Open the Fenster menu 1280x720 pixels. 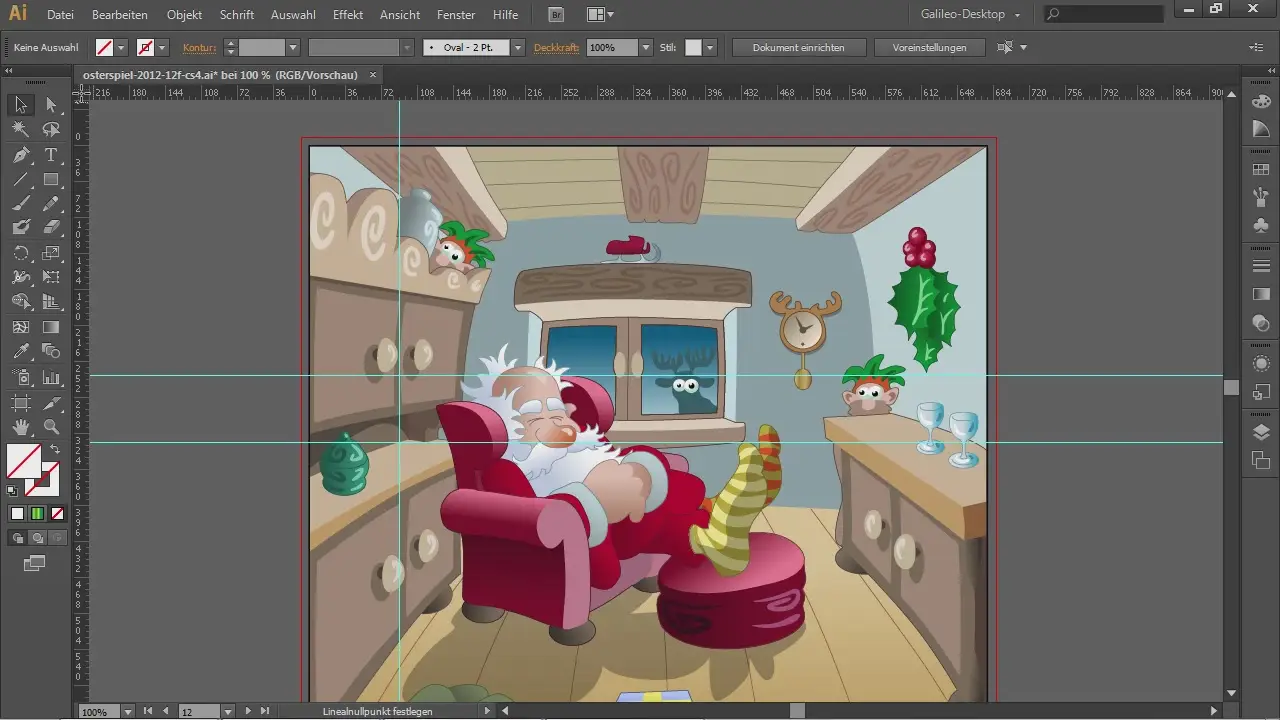pos(456,15)
